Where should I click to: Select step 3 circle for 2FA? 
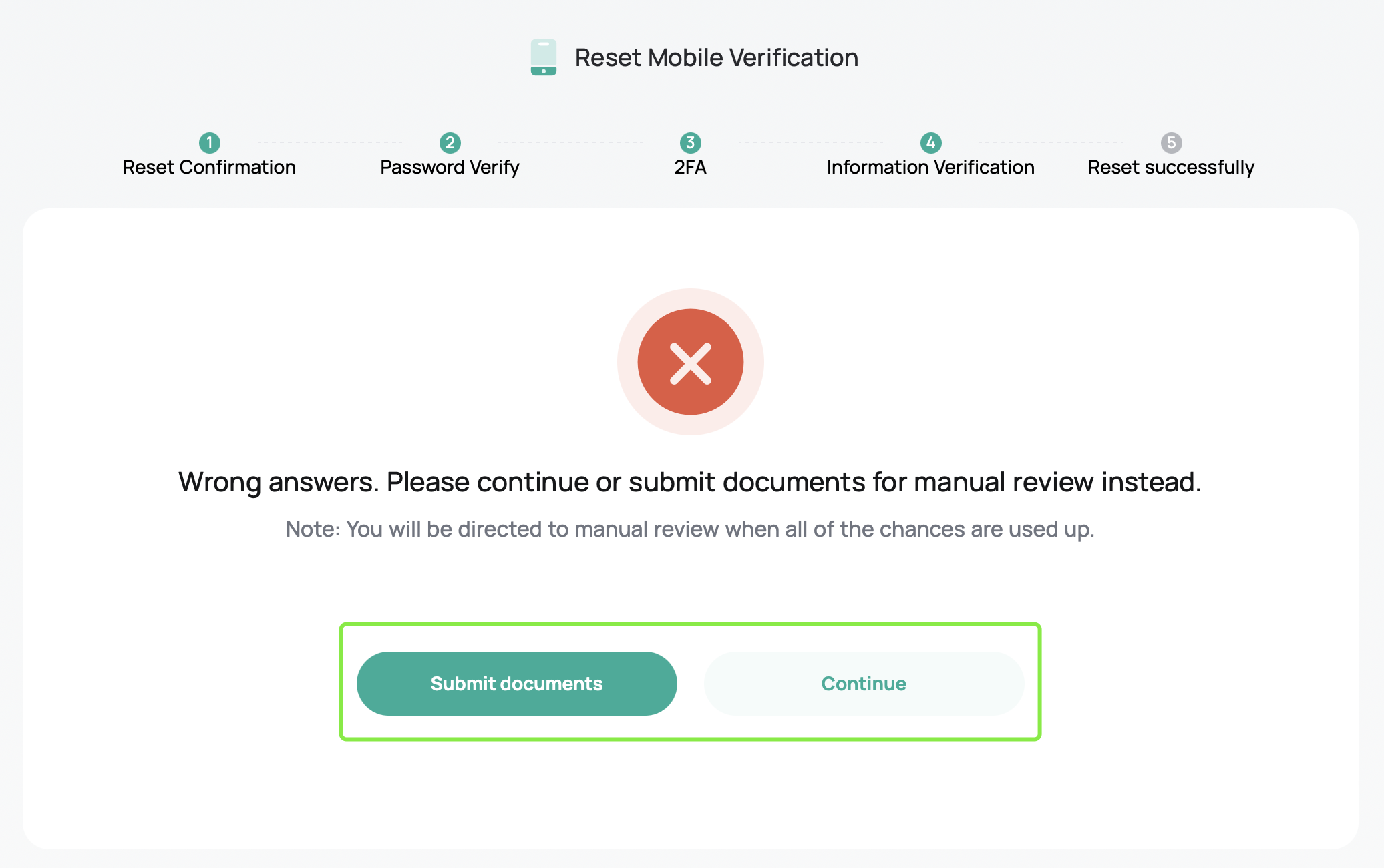(691, 142)
